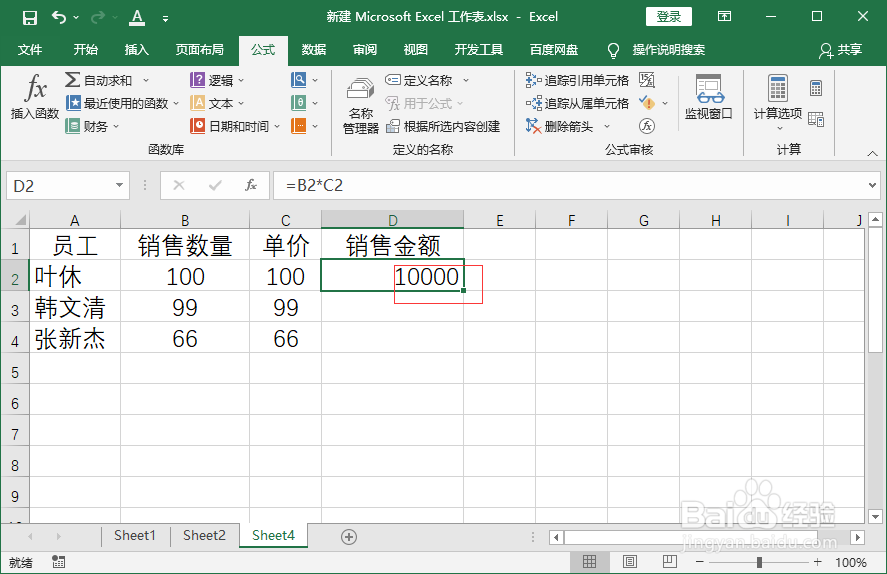Switch to the Home tab (开始)

coord(85,50)
